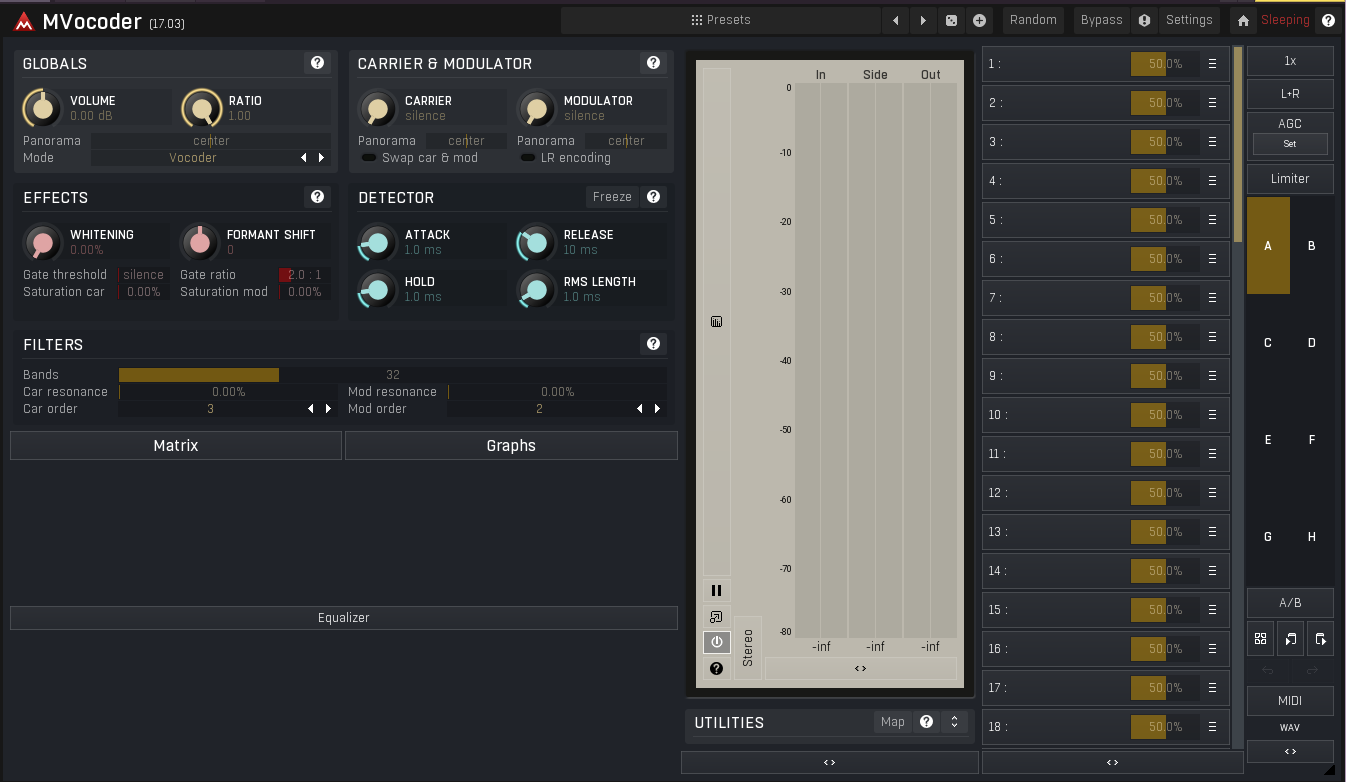Image resolution: width=1346 pixels, height=782 pixels.
Task: Click the Volume knob
Action: point(42,108)
